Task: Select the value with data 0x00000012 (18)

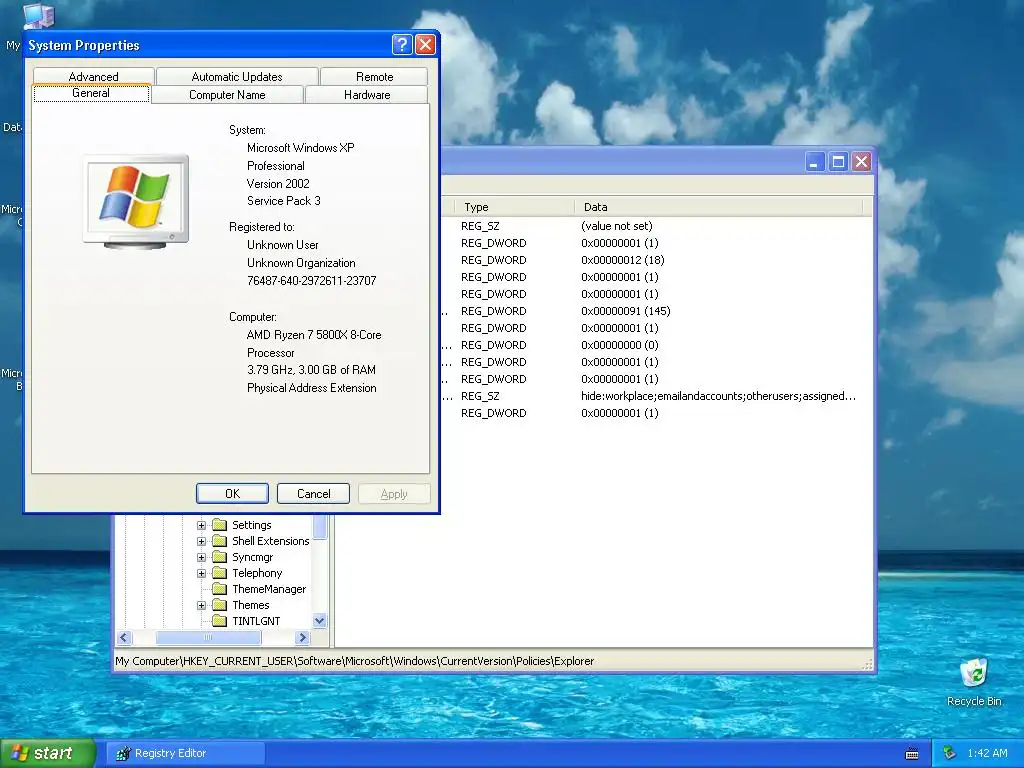Action: [x=622, y=260]
